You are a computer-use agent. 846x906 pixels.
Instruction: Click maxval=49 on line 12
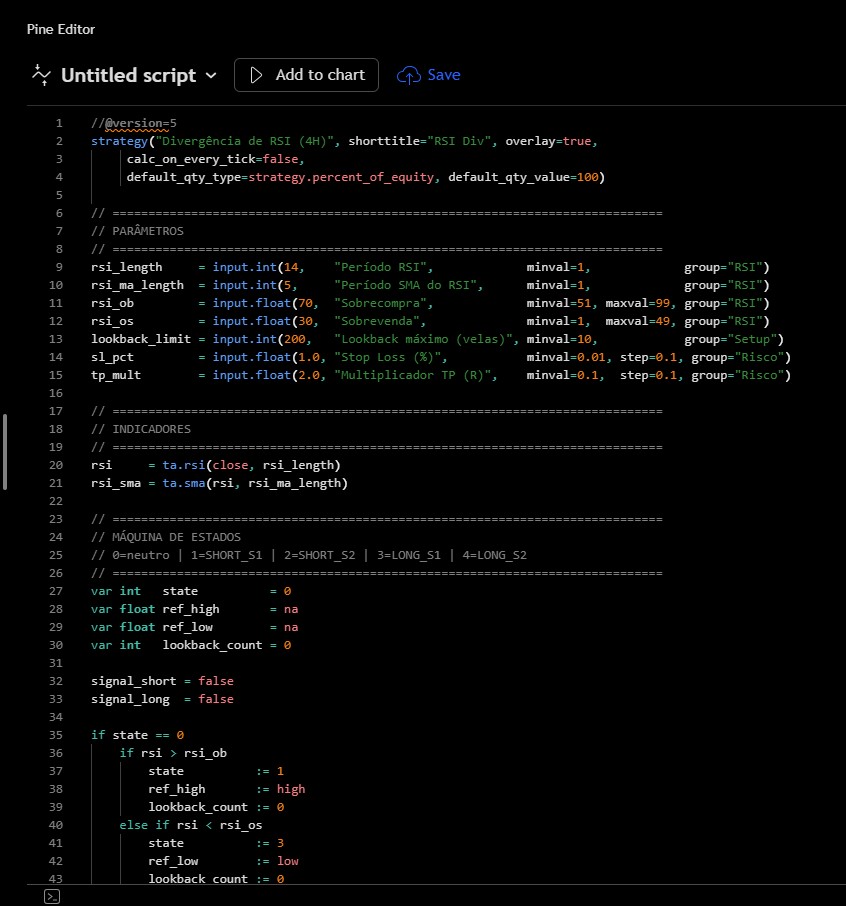coord(637,321)
